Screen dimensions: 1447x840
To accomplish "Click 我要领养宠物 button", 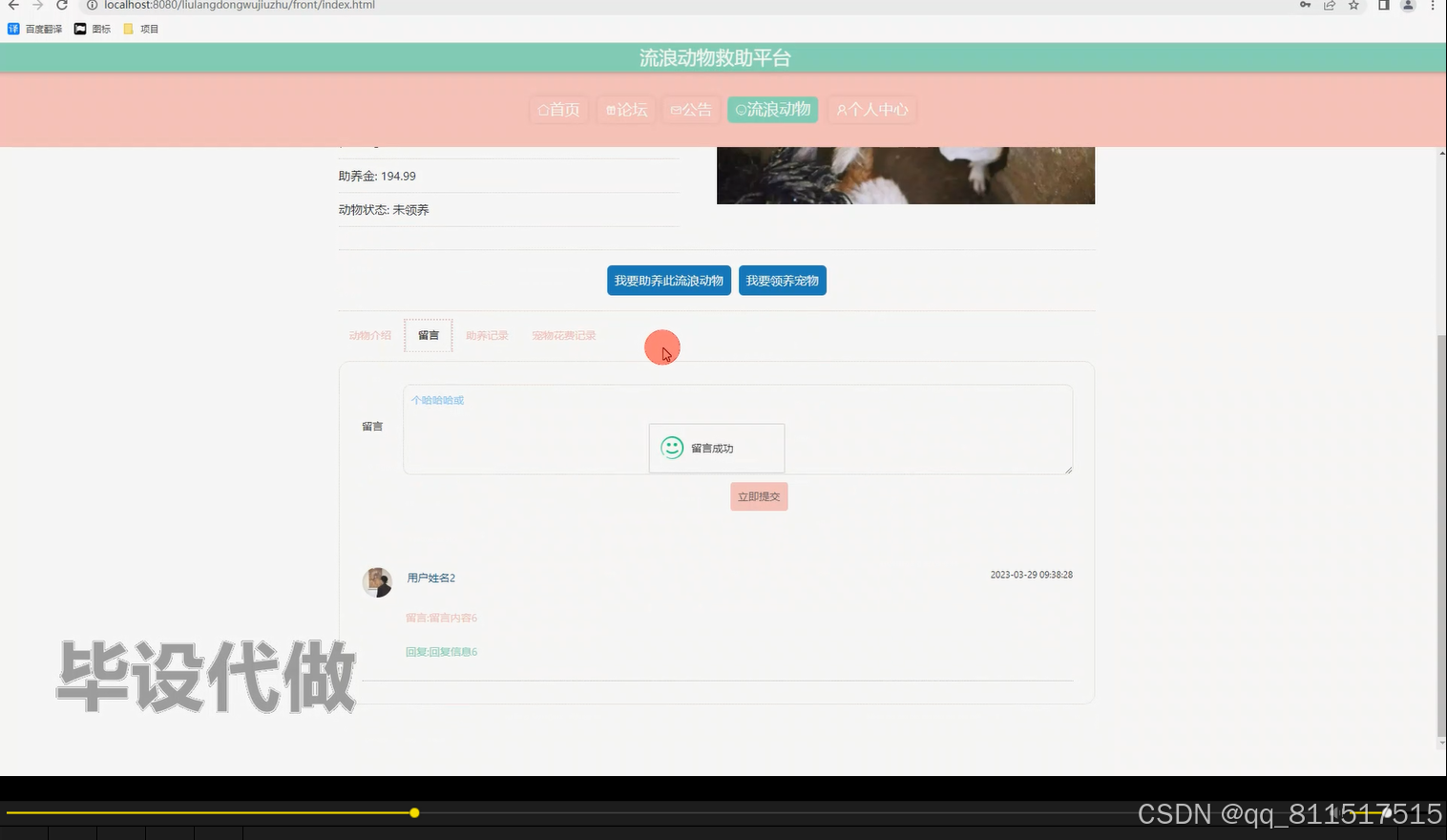I will (783, 281).
